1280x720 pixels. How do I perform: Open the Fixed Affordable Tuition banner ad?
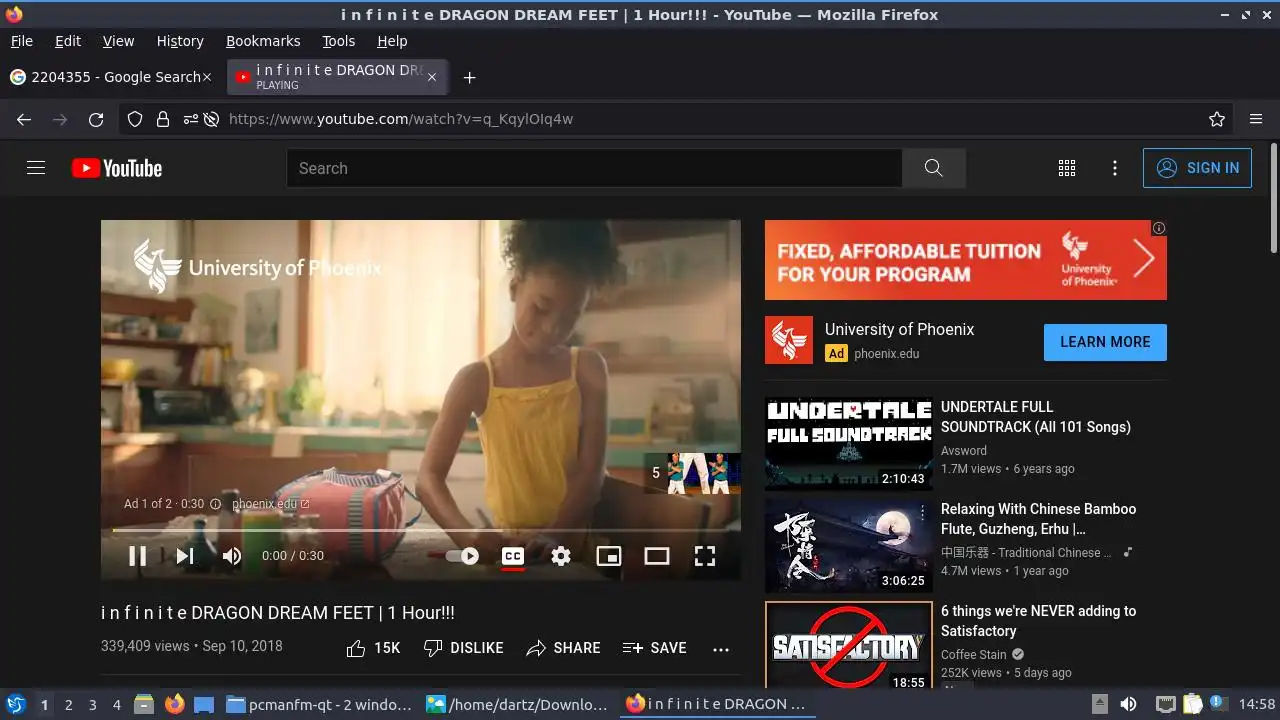coord(966,260)
